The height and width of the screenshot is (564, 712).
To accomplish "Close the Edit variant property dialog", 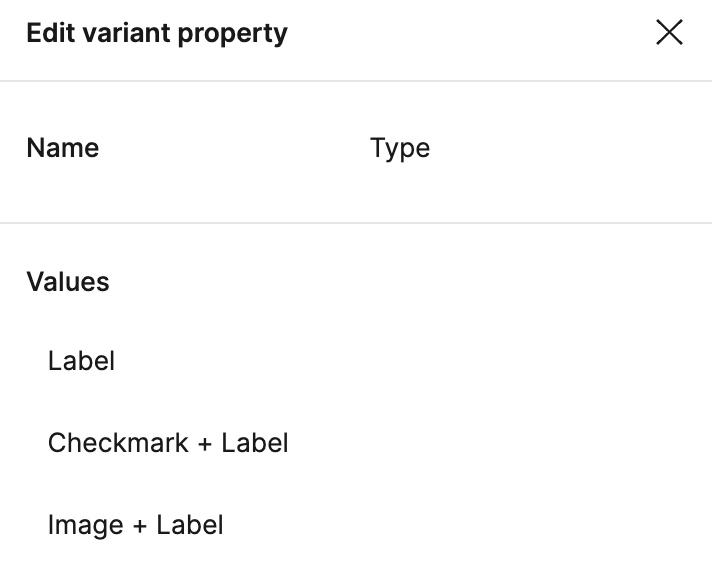I will 669,33.
